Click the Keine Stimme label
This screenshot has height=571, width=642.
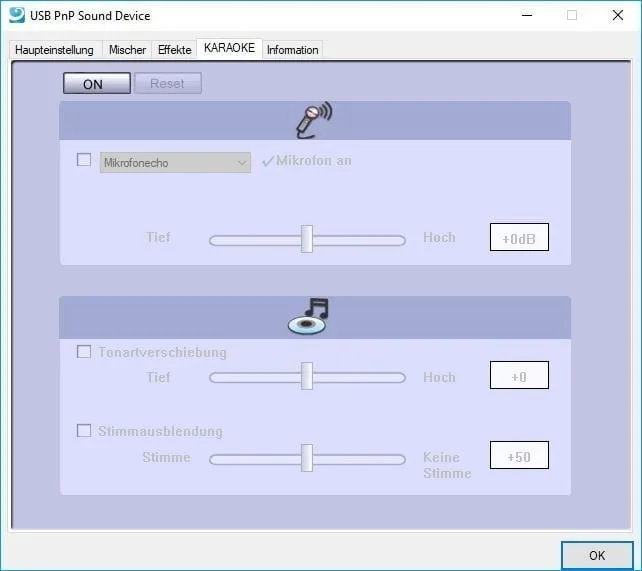[447, 465]
